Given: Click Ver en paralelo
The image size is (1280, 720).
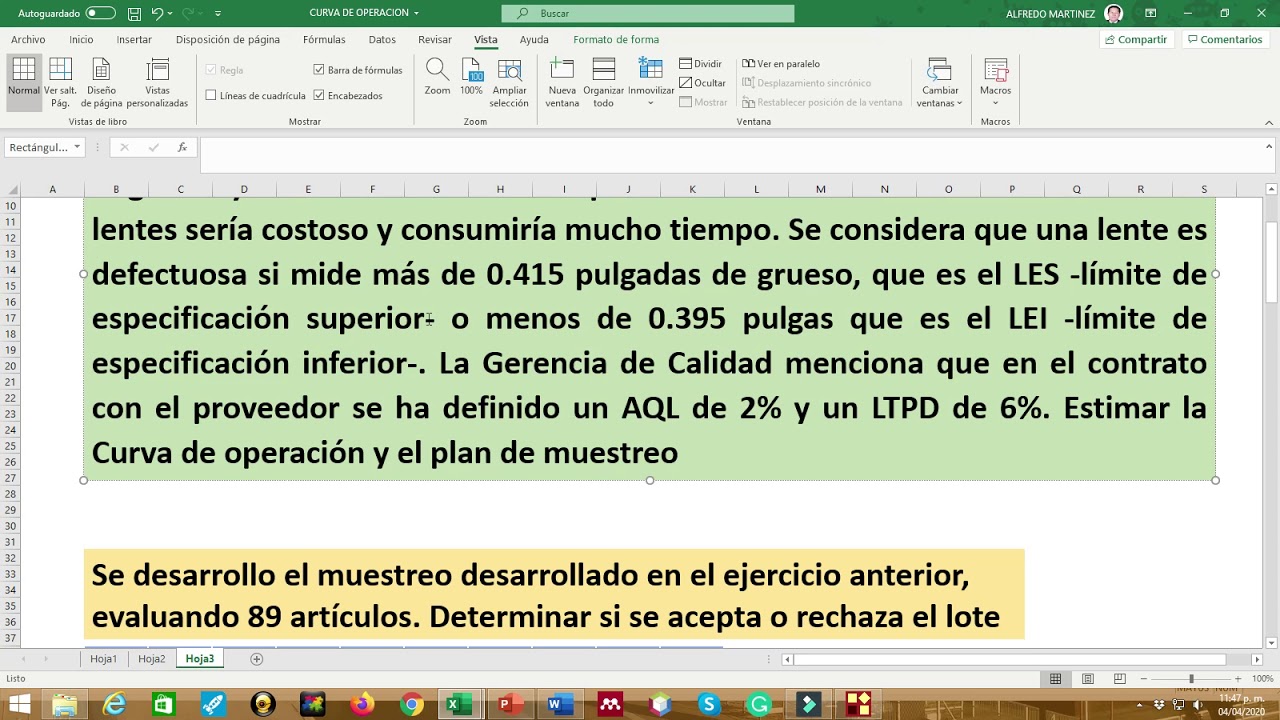Looking at the screenshot, I should point(781,64).
